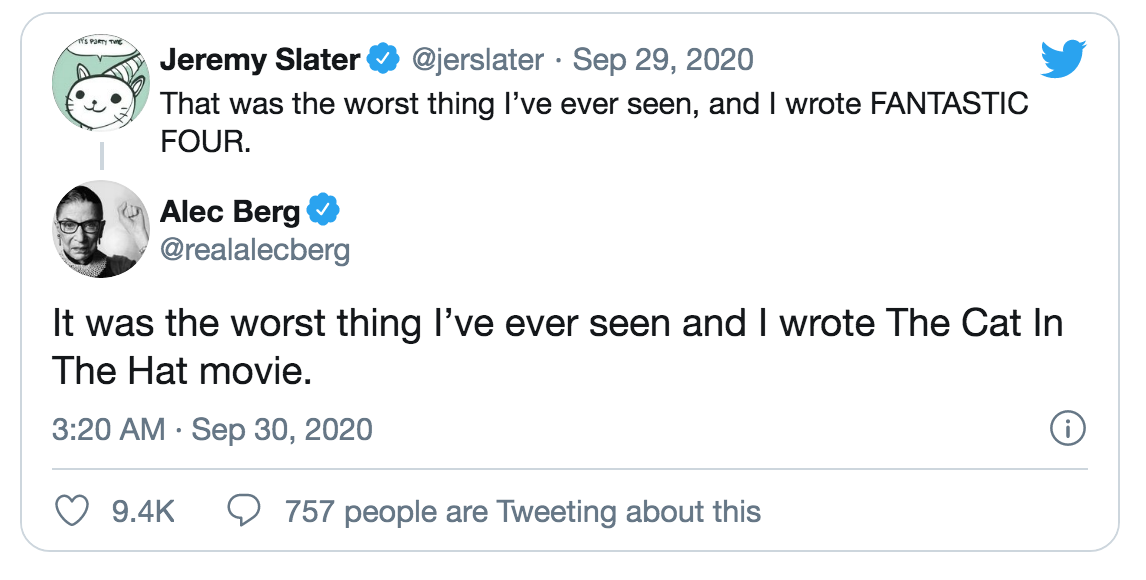Open "757 people are Tweeting about this"
Image resolution: width=1146 pixels, height=580 pixels.
pos(522,512)
